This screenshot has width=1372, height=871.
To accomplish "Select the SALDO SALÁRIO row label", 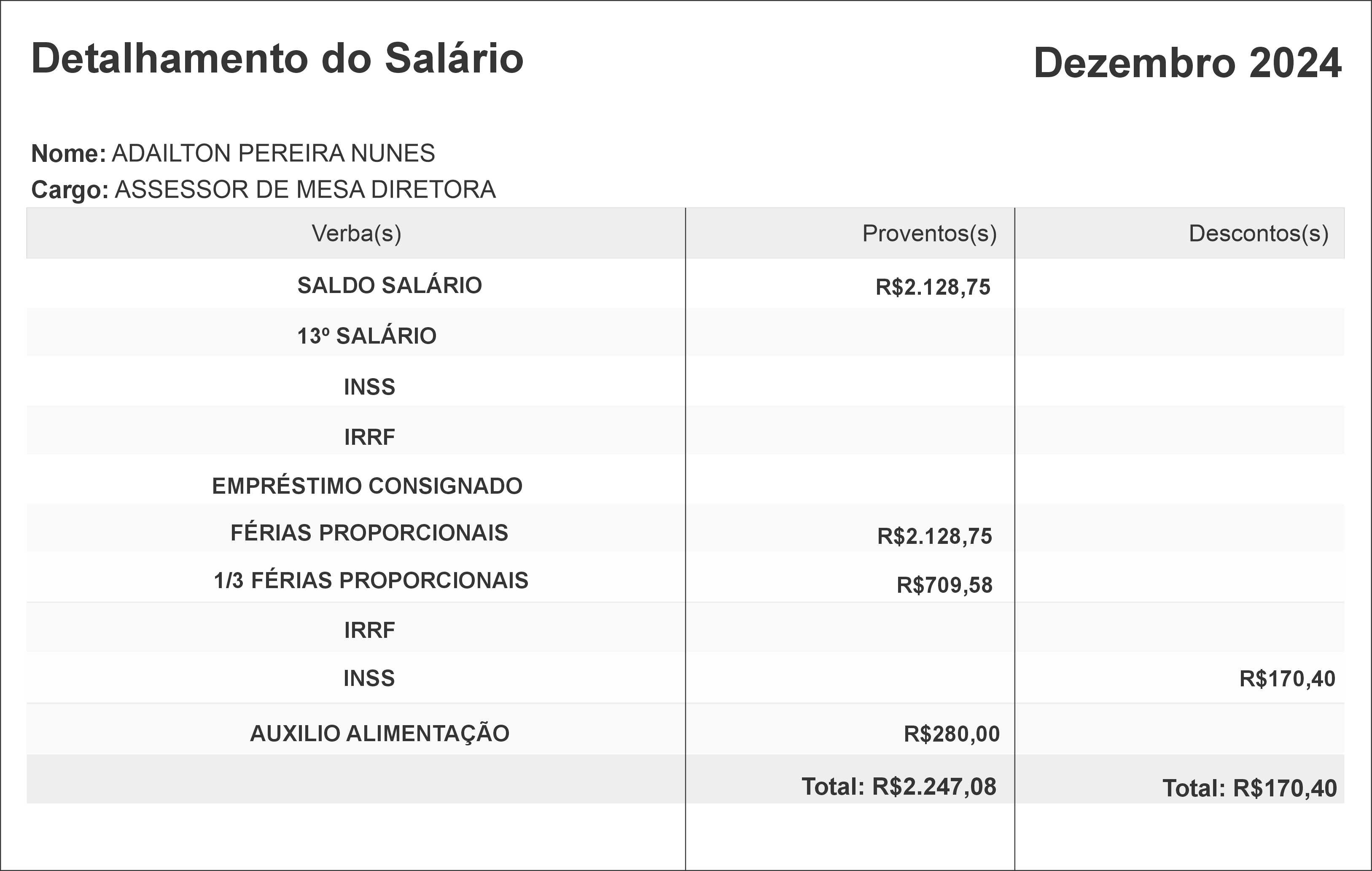I will click(389, 285).
